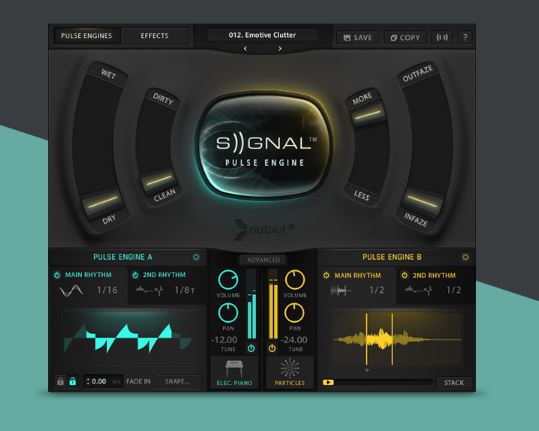Image resolution: width=539 pixels, height=431 pixels.
Task: Select the Pulse Engines tab
Action: (x=87, y=36)
